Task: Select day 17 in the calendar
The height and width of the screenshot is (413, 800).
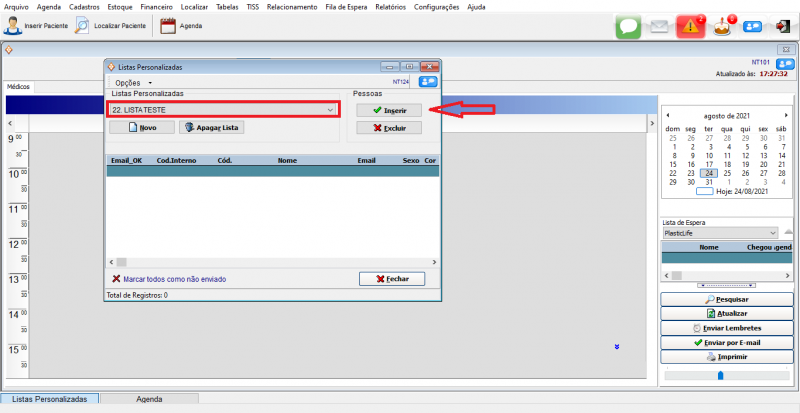Action: coord(710,164)
